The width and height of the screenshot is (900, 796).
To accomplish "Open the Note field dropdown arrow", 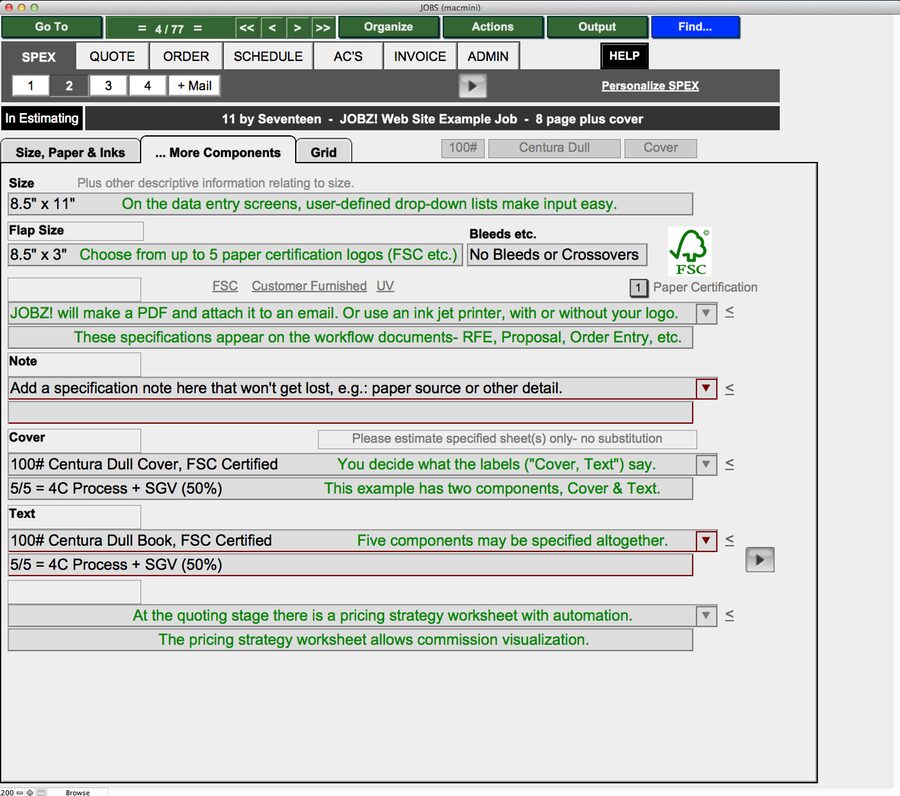I will [x=706, y=388].
